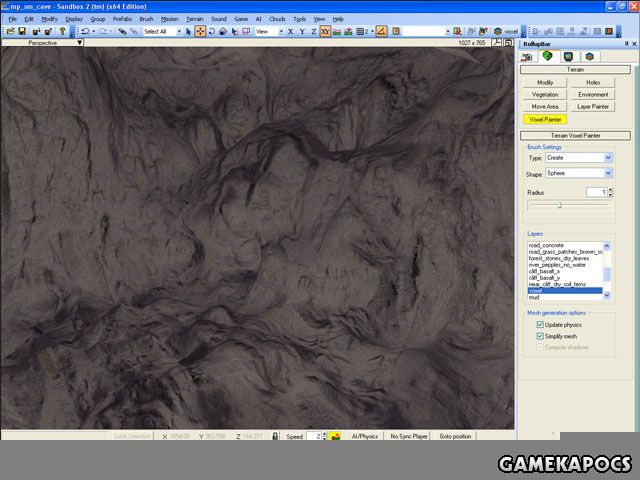This screenshot has width=640, height=480.
Task: Open the Display settings monitor tab
Action: click(568, 57)
